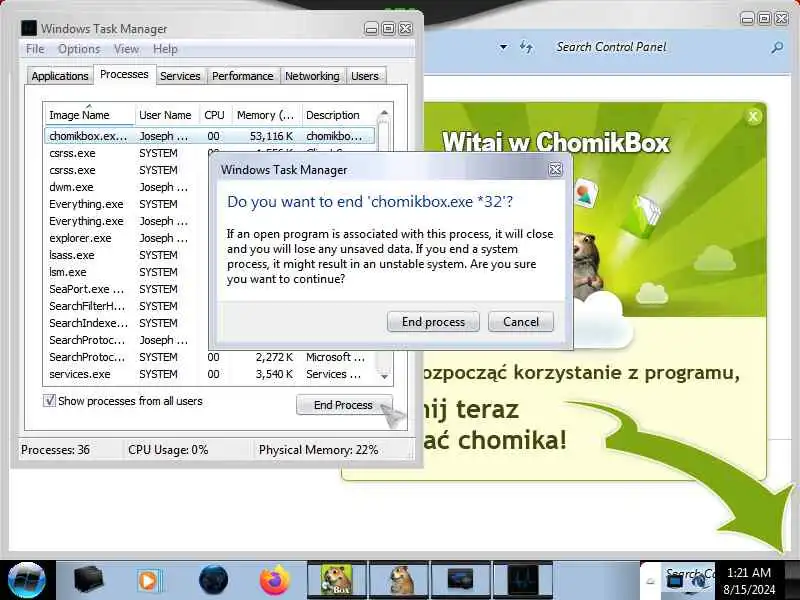Screen dimensions: 800x600
Task: Sort by User Name column
Action: coord(166,115)
